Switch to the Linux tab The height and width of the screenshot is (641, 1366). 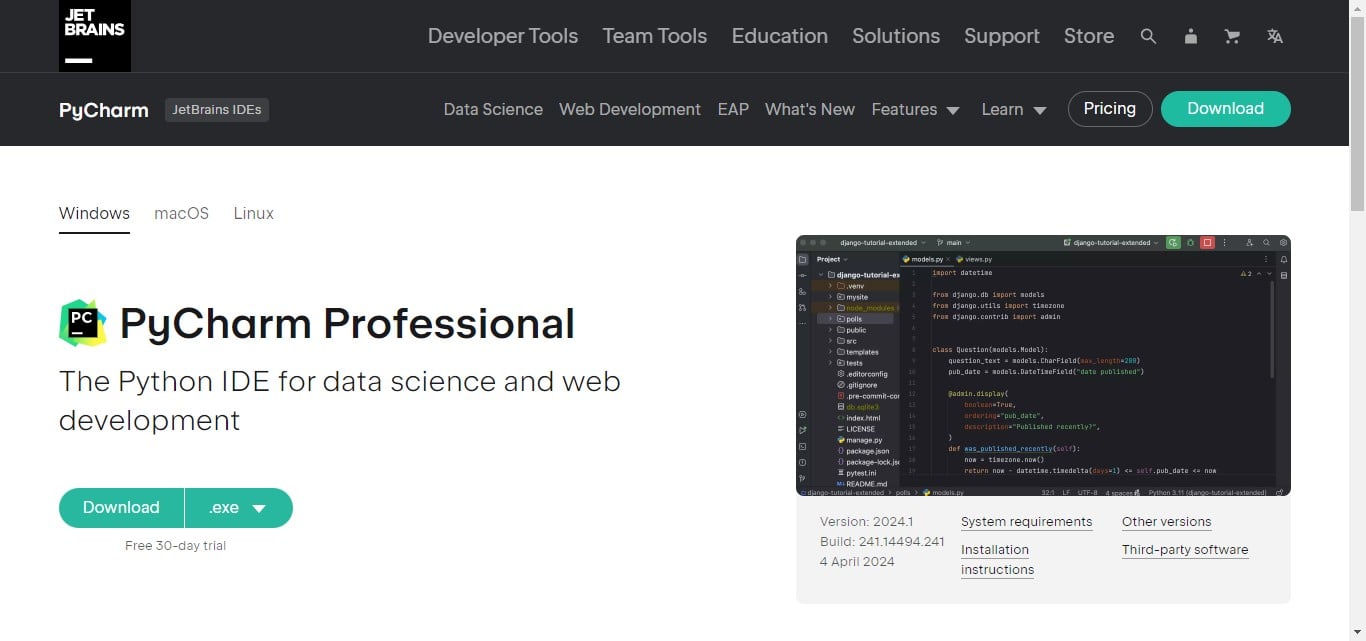click(x=253, y=213)
